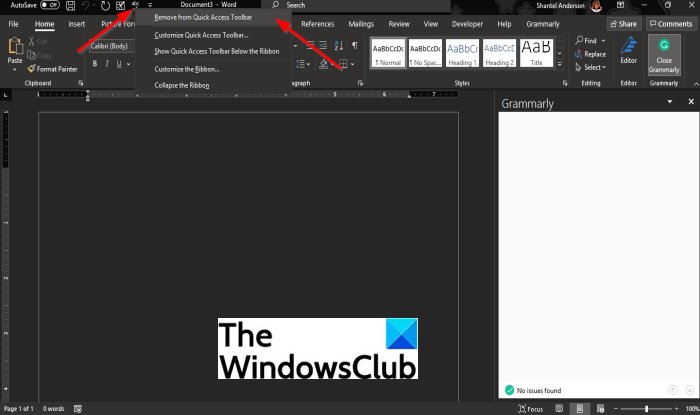
Task: Click the Format Painter button
Action: tap(52, 69)
